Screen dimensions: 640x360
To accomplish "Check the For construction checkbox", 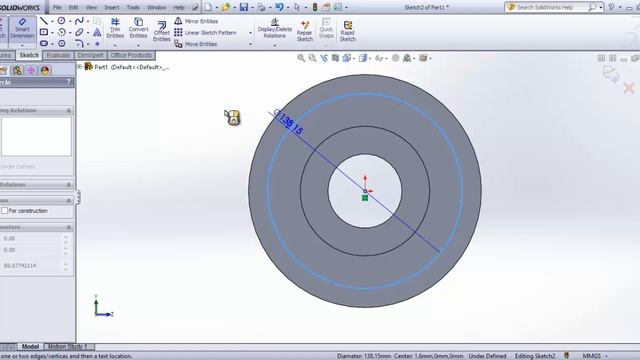I will pyautogui.click(x=4, y=211).
